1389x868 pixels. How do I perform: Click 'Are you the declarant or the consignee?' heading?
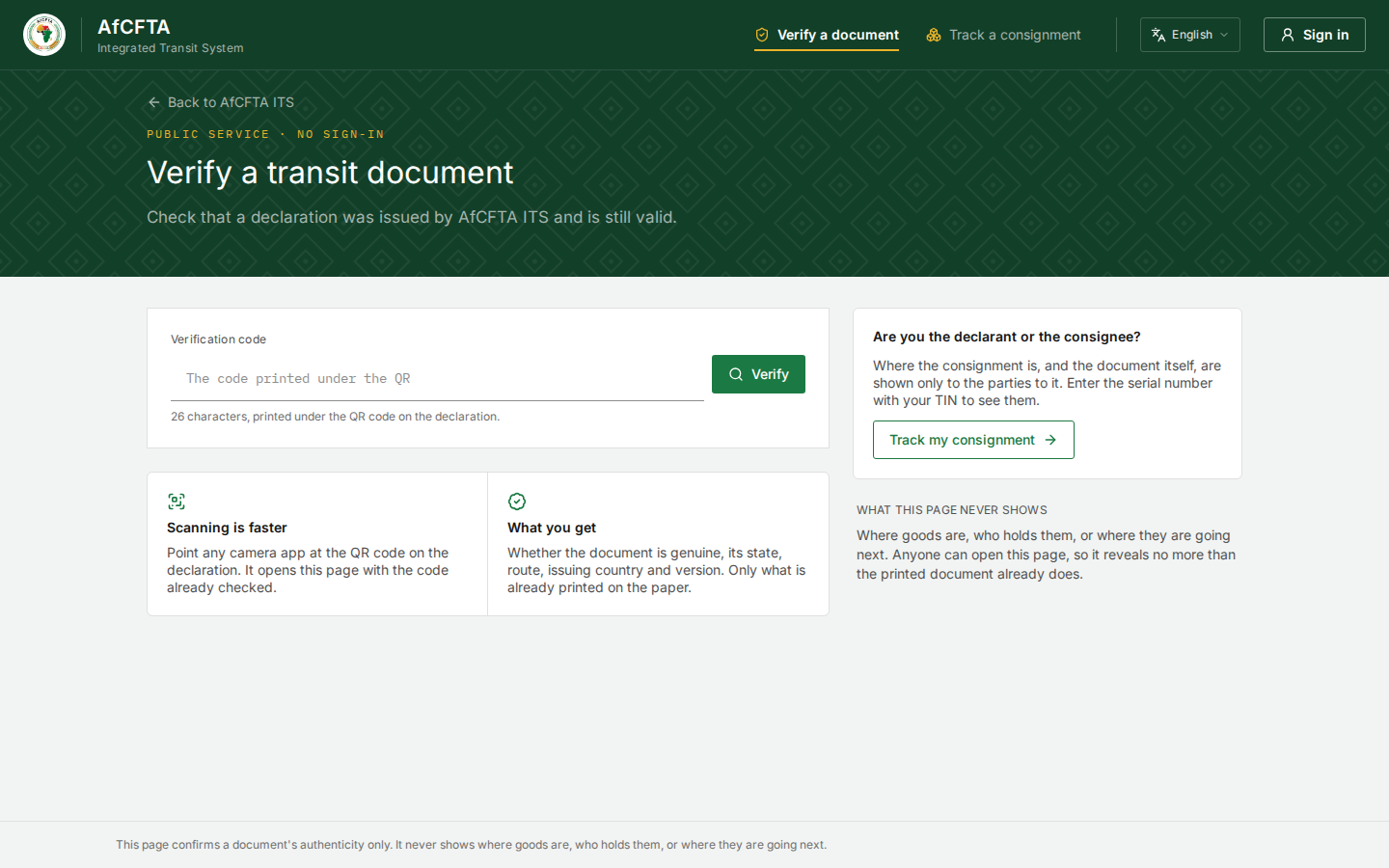[1007, 337]
